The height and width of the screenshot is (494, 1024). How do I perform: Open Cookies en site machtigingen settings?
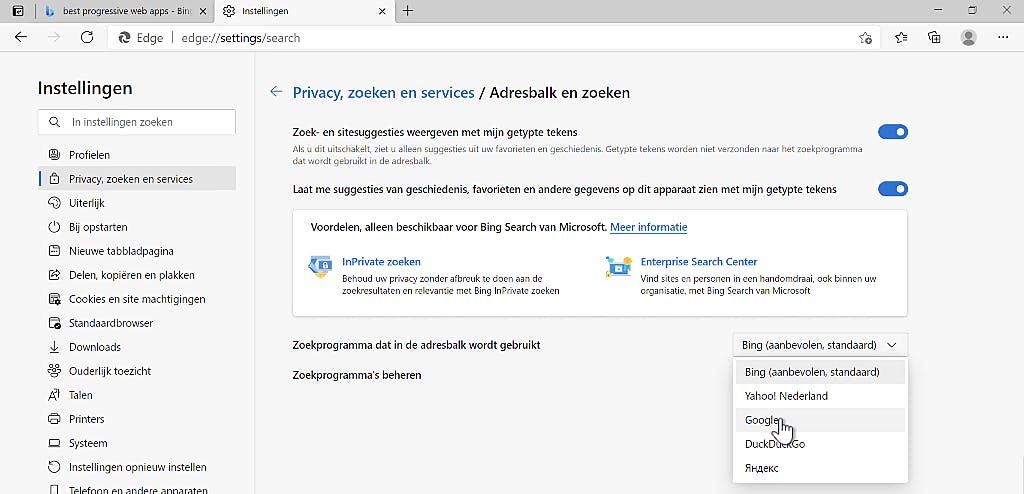click(137, 299)
